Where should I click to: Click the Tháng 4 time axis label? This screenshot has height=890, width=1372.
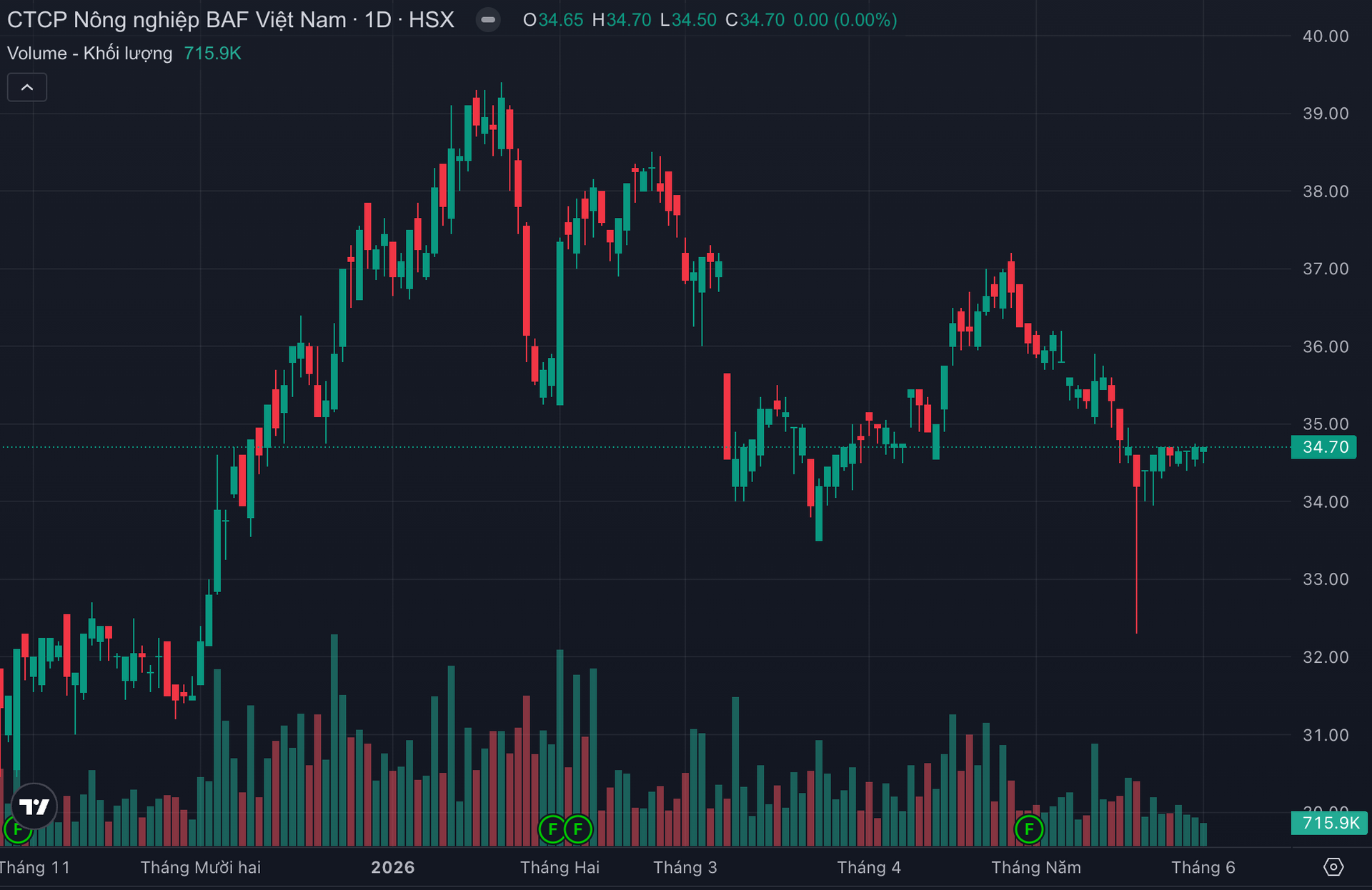pos(869,867)
